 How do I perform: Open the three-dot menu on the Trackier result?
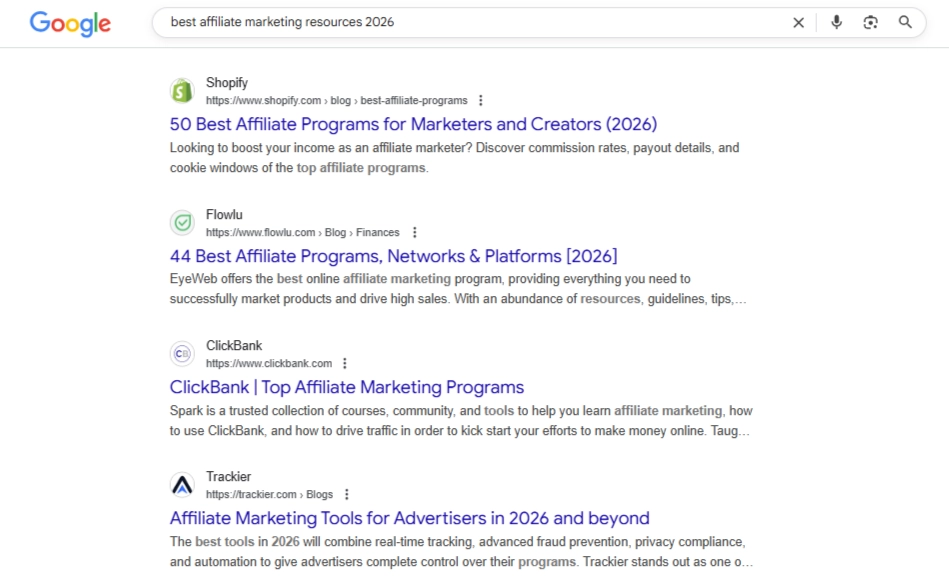tap(346, 494)
